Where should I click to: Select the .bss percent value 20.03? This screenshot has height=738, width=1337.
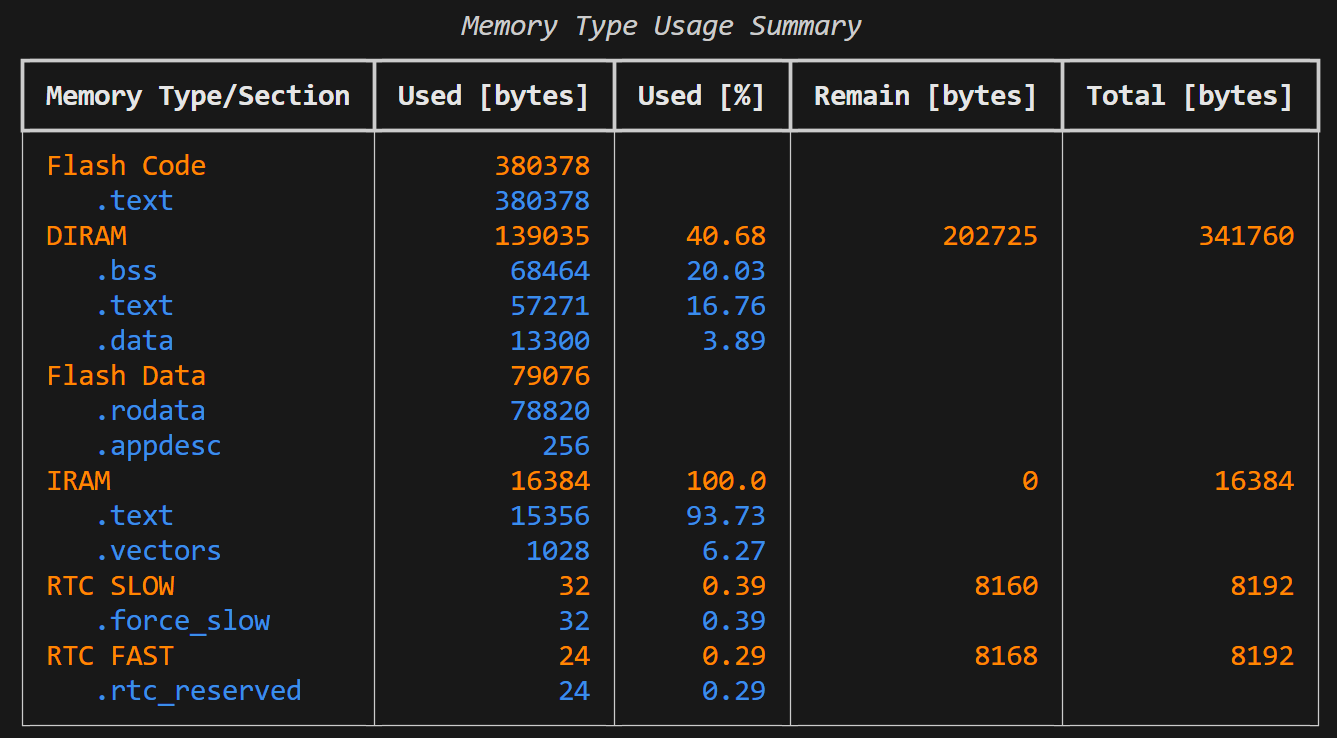tap(726, 271)
